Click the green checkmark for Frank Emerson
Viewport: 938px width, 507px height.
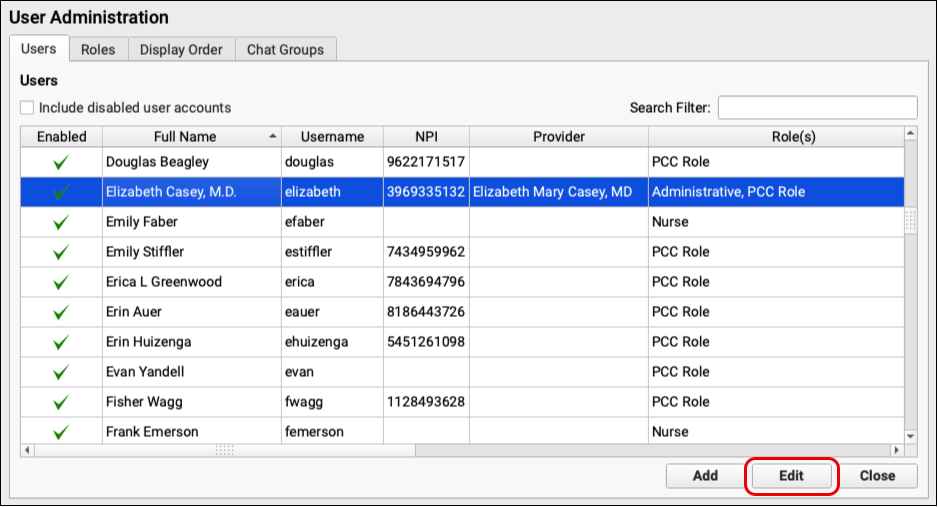coord(61,432)
